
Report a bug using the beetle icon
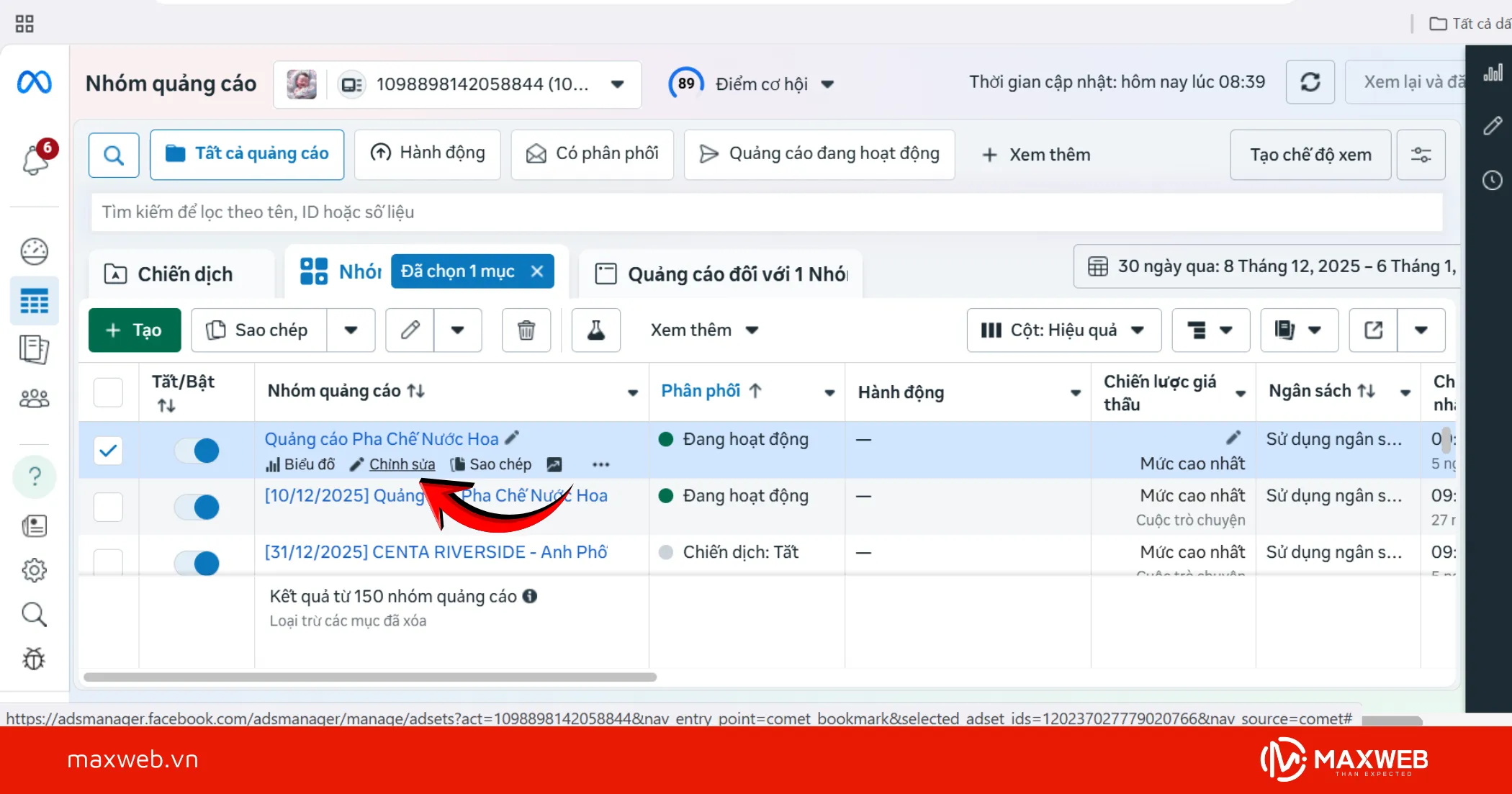point(34,659)
